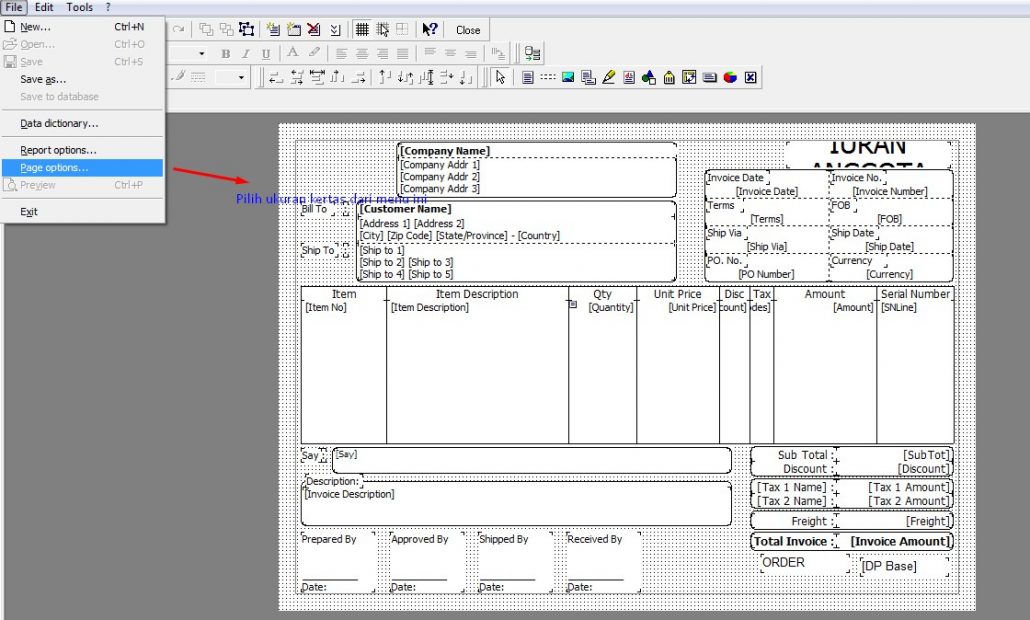
Task: Open the ? help menu
Action: 108,7
